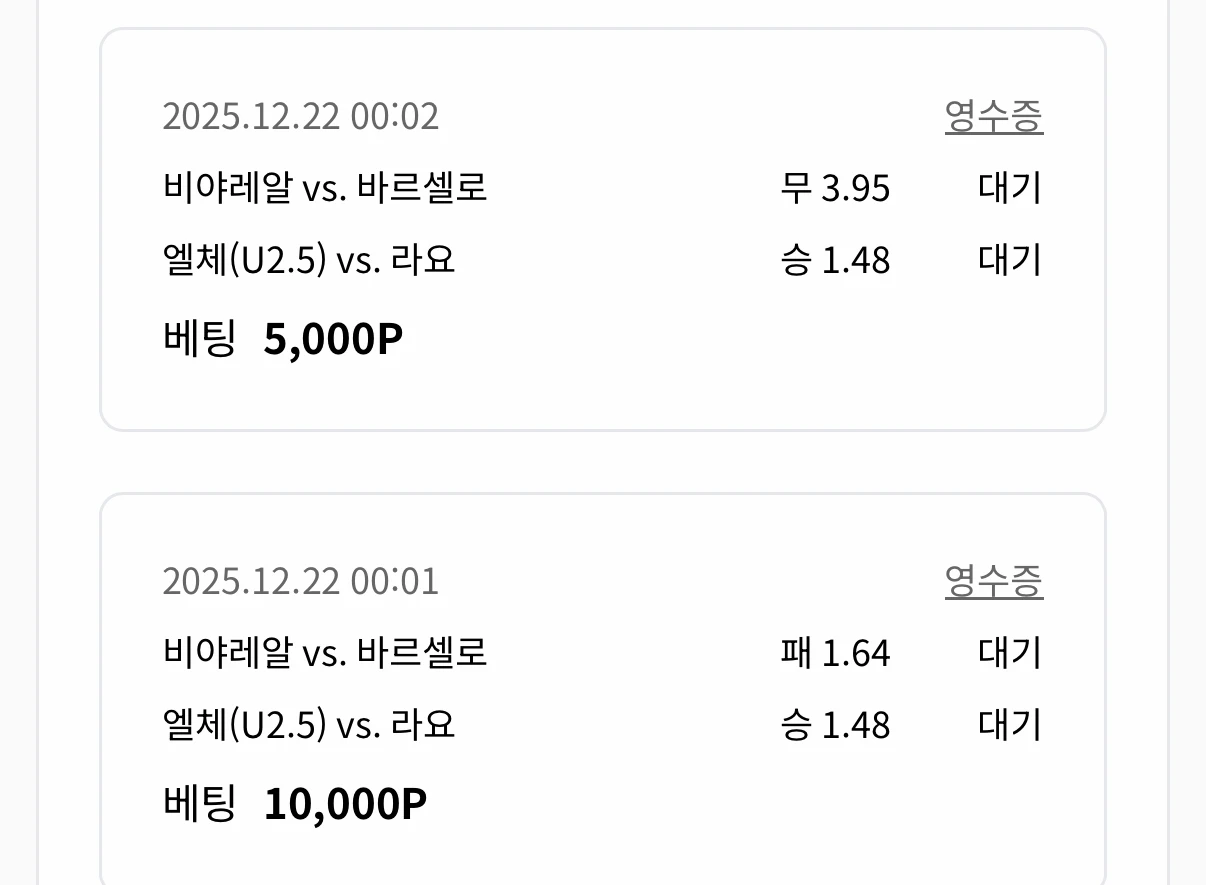Image resolution: width=1206 pixels, height=885 pixels.
Task: Click the 2025.12.22 00:02 timestamp
Action: click(301, 117)
